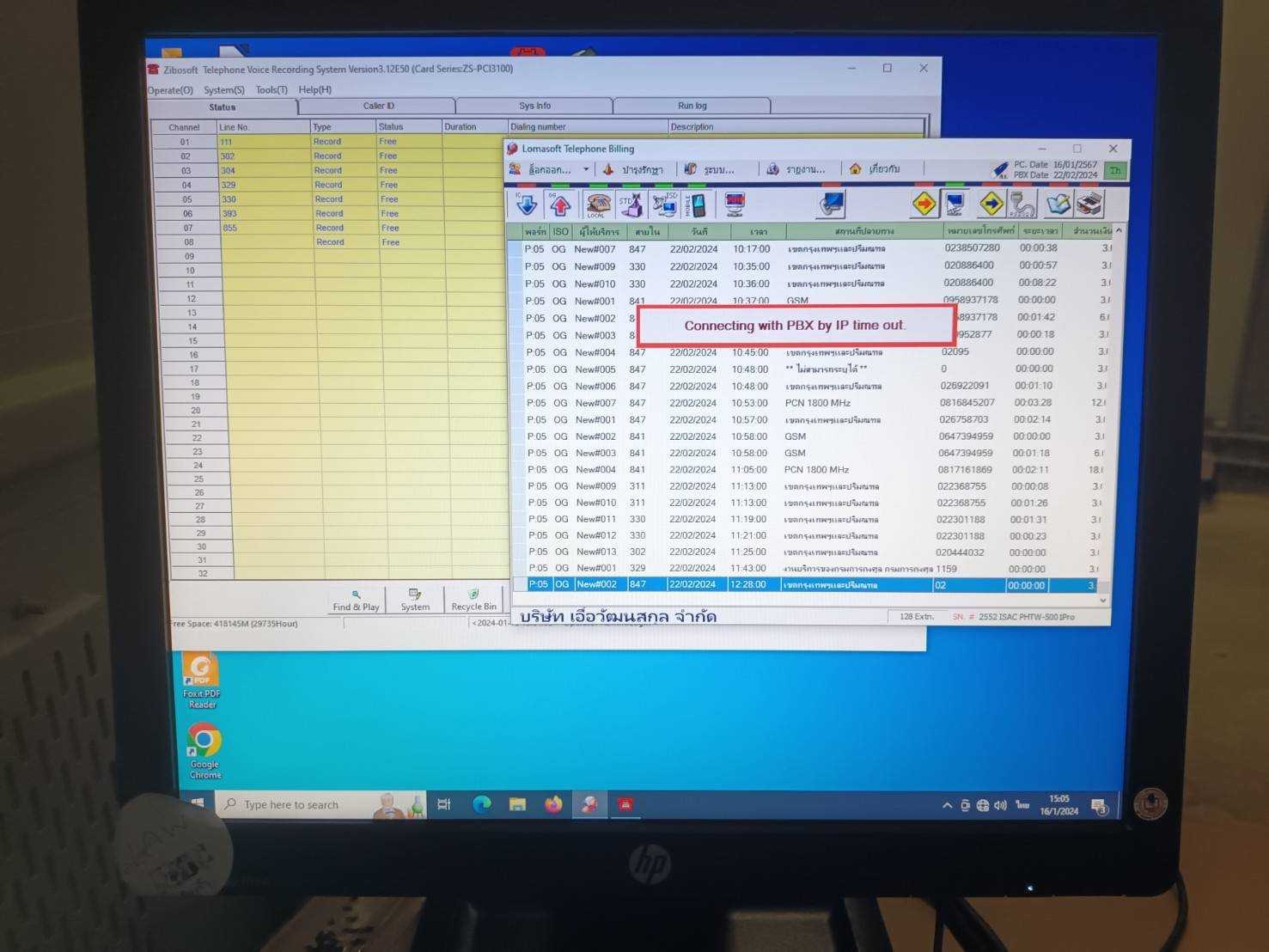Viewport: 1269px width, 952px height.
Task: Show hidden system tray icons chevron
Action: coord(947,806)
